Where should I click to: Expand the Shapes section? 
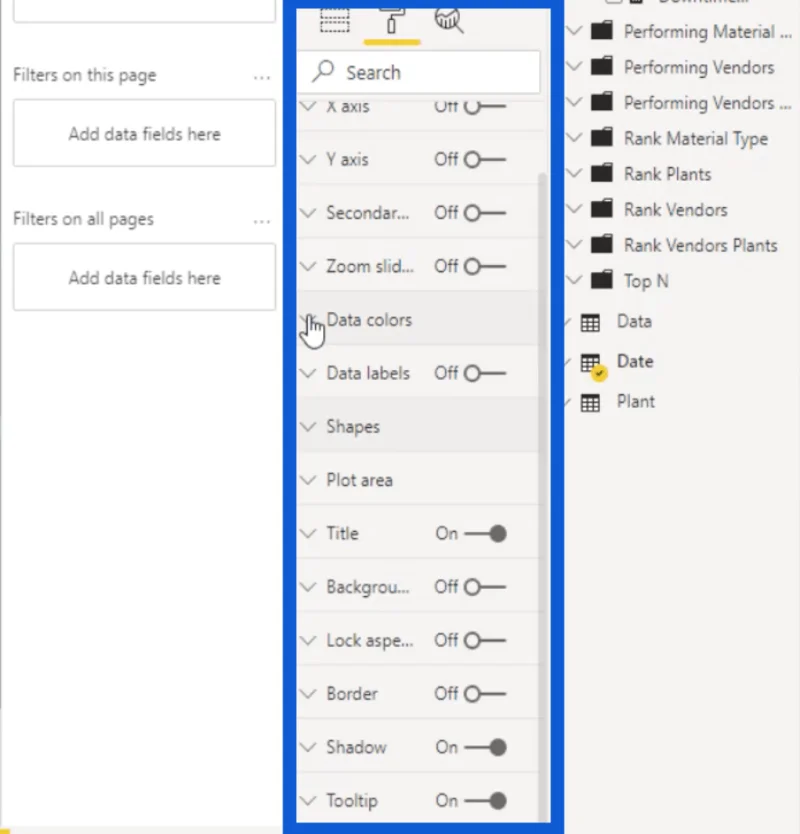pos(417,427)
